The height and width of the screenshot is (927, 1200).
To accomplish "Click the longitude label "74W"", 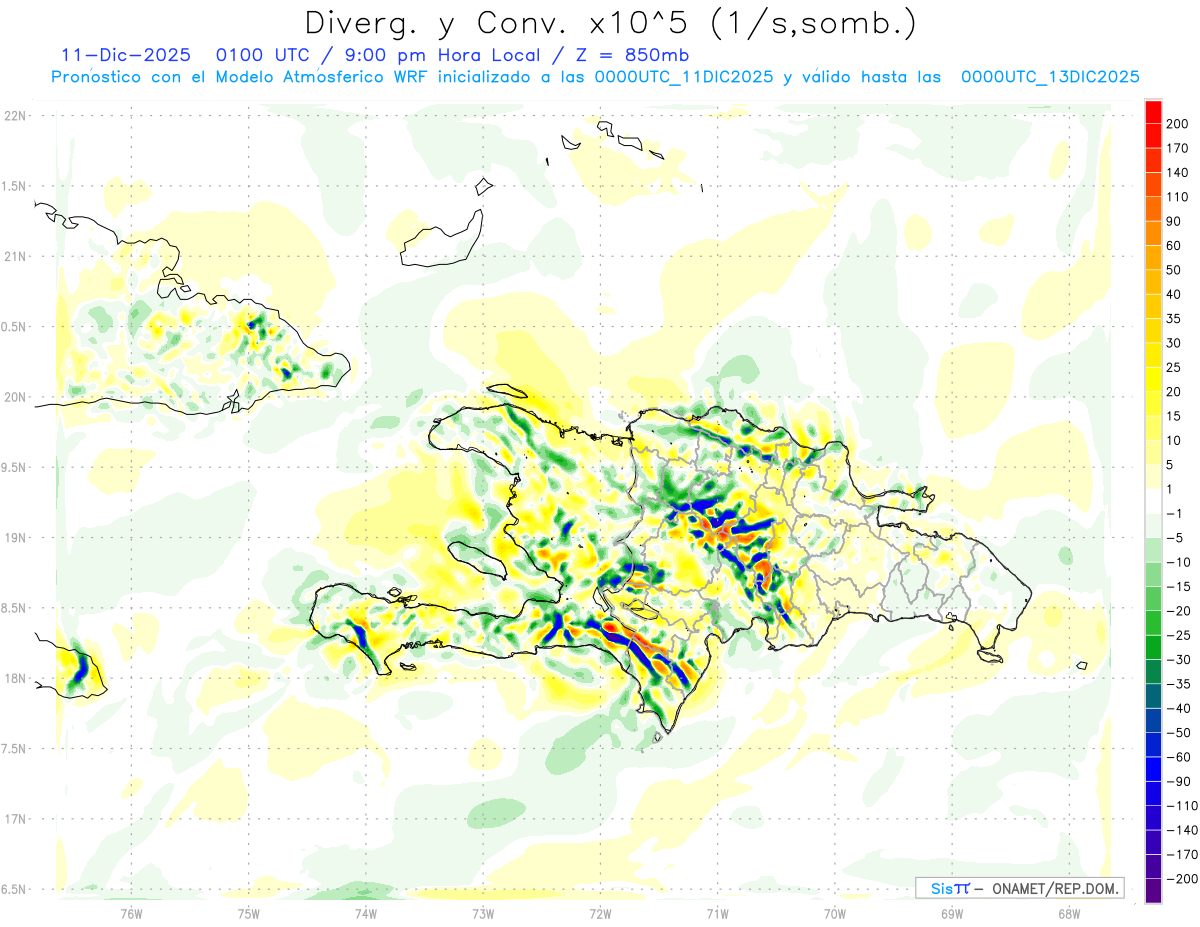I will pyautogui.click(x=365, y=912).
